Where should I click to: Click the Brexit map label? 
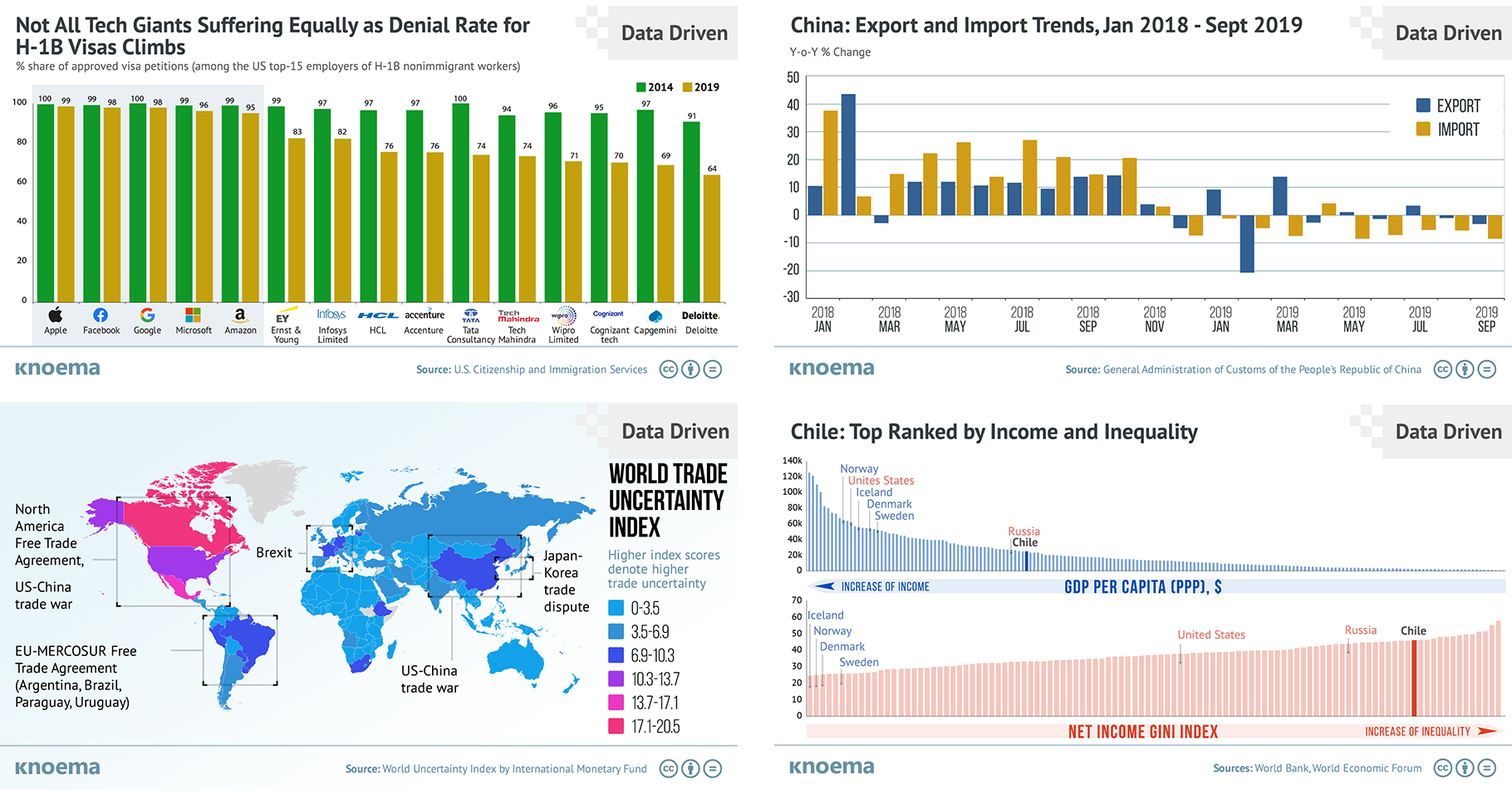coord(274,552)
